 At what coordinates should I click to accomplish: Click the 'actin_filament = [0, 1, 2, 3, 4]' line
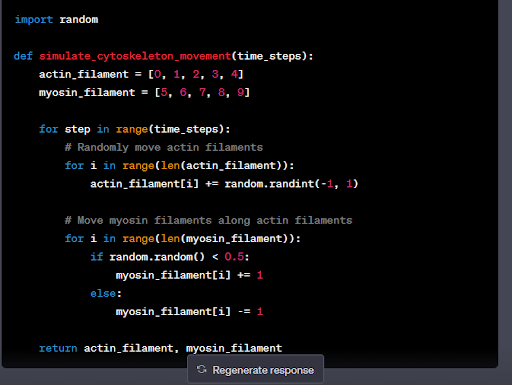pos(141,74)
